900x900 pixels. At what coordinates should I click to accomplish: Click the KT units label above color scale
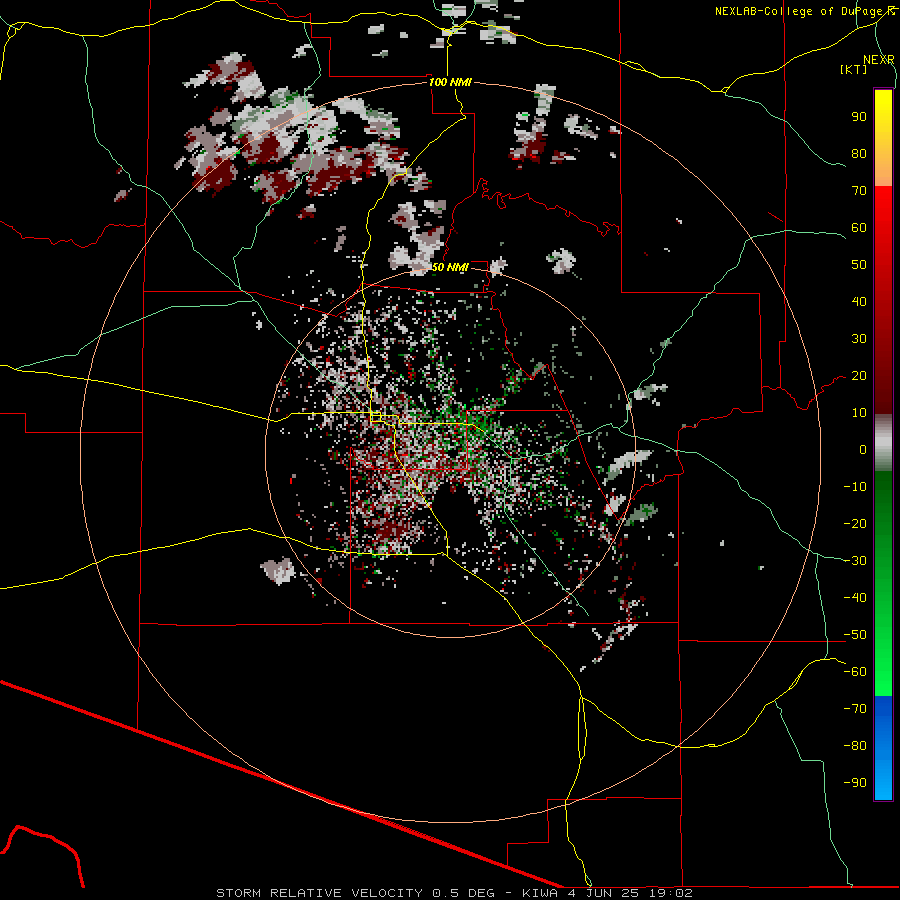coord(854,69)
